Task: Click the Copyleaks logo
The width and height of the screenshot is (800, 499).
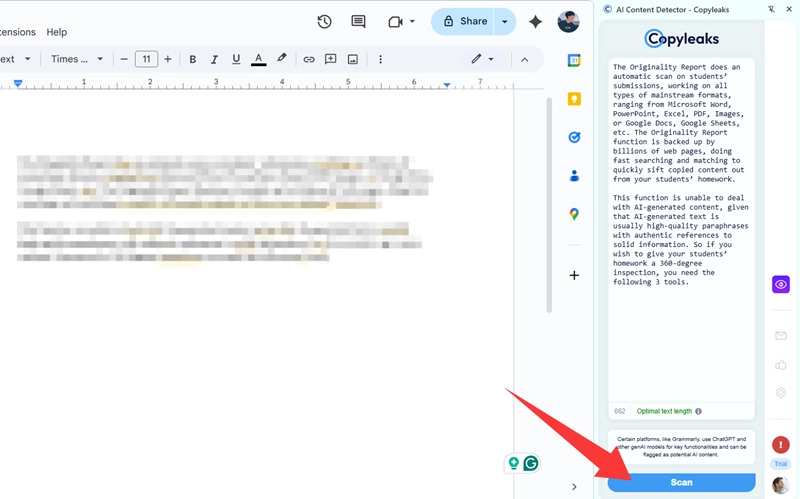Action: coord(681,39)
